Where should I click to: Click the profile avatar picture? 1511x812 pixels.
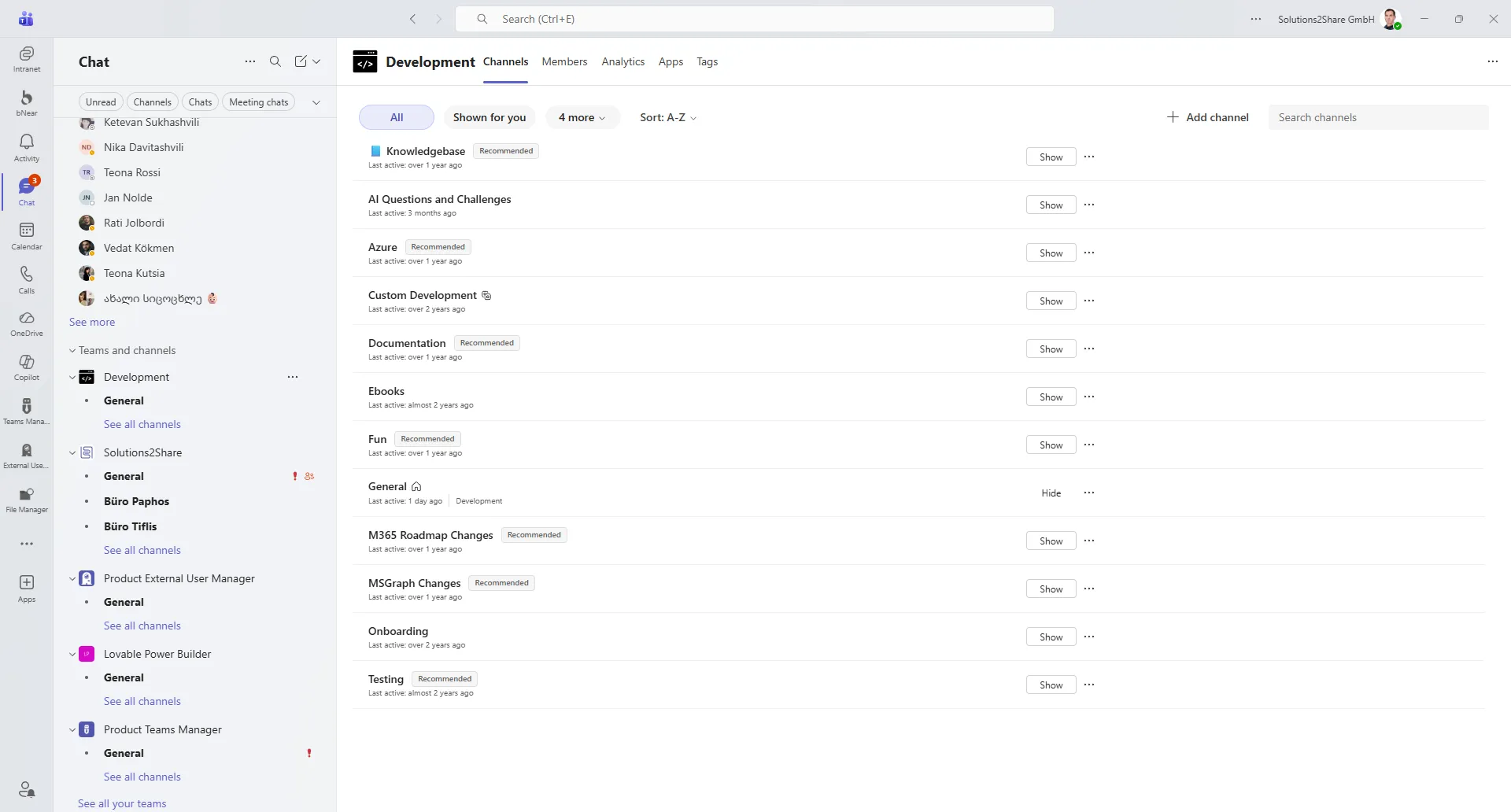1391,19
